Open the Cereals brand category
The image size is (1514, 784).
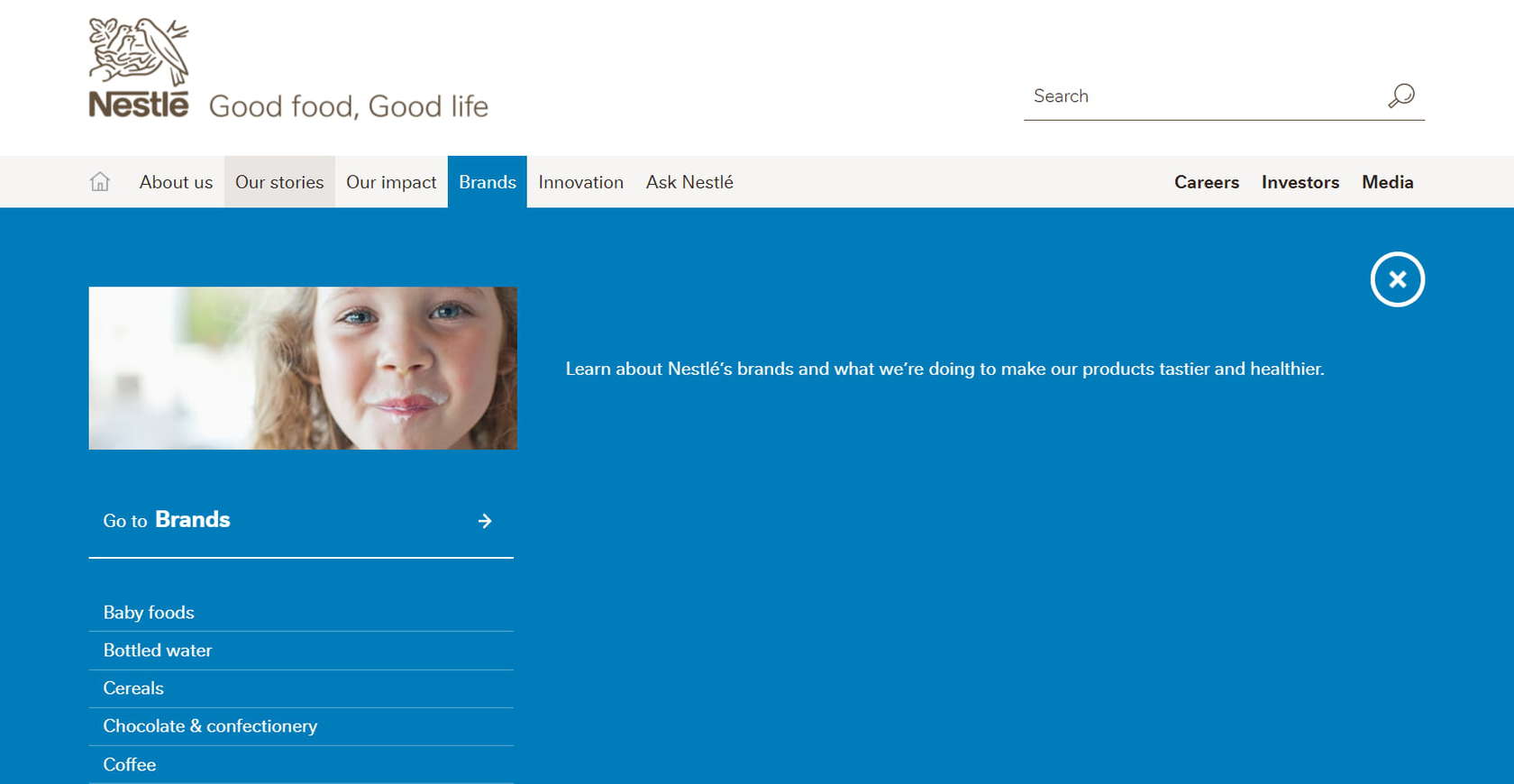point(133,688)
